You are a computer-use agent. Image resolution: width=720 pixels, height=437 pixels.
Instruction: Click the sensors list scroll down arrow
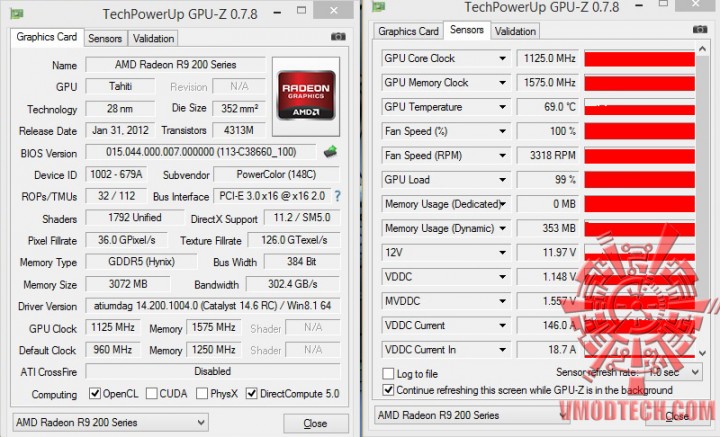702,353
